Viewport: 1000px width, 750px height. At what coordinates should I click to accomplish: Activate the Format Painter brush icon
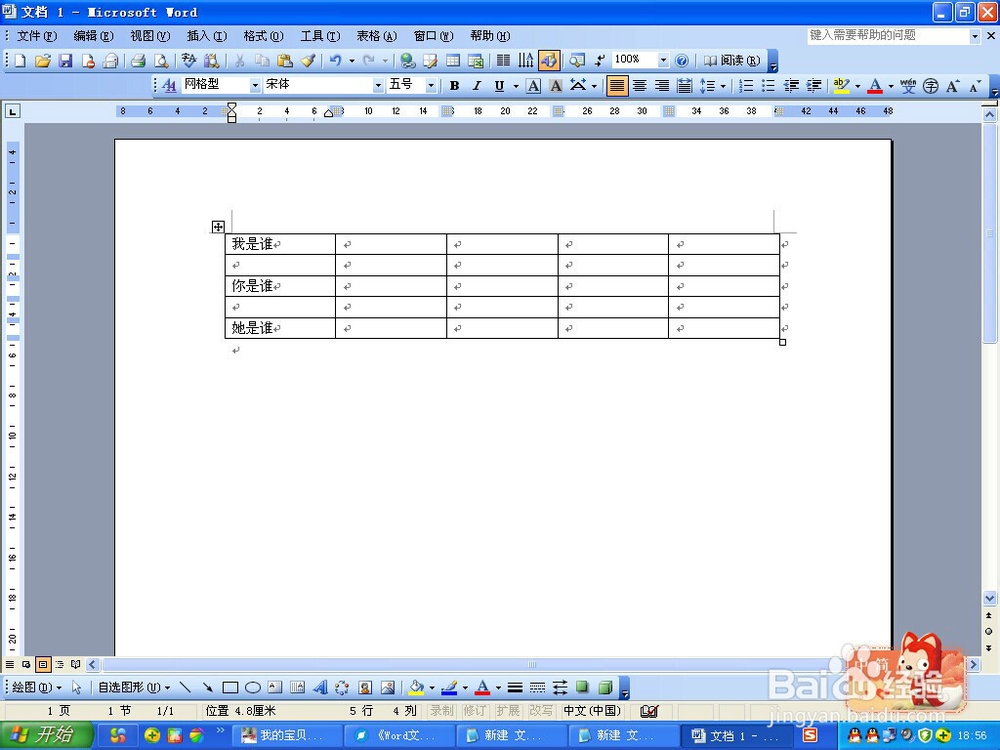(308, 61)
